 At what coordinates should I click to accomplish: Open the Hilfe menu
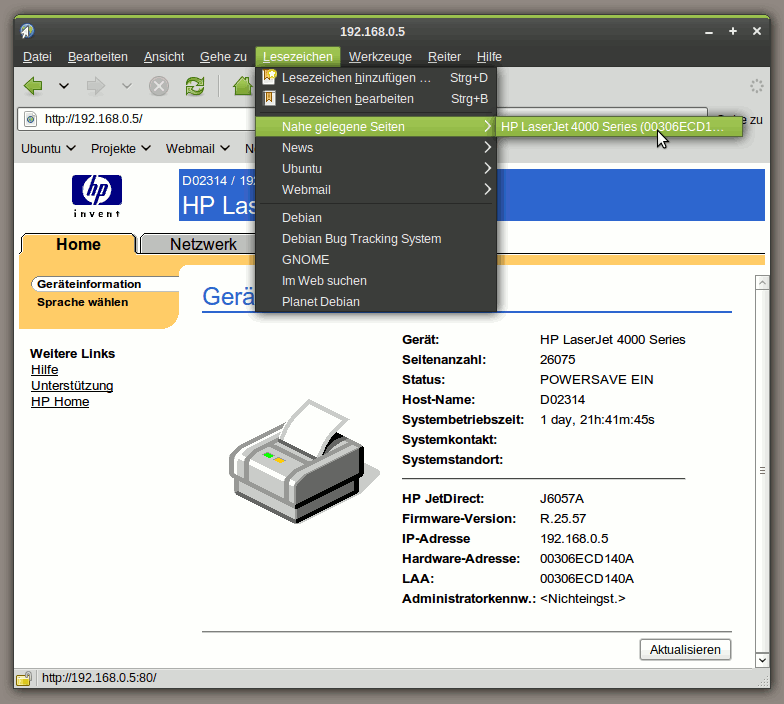[489, 56]
